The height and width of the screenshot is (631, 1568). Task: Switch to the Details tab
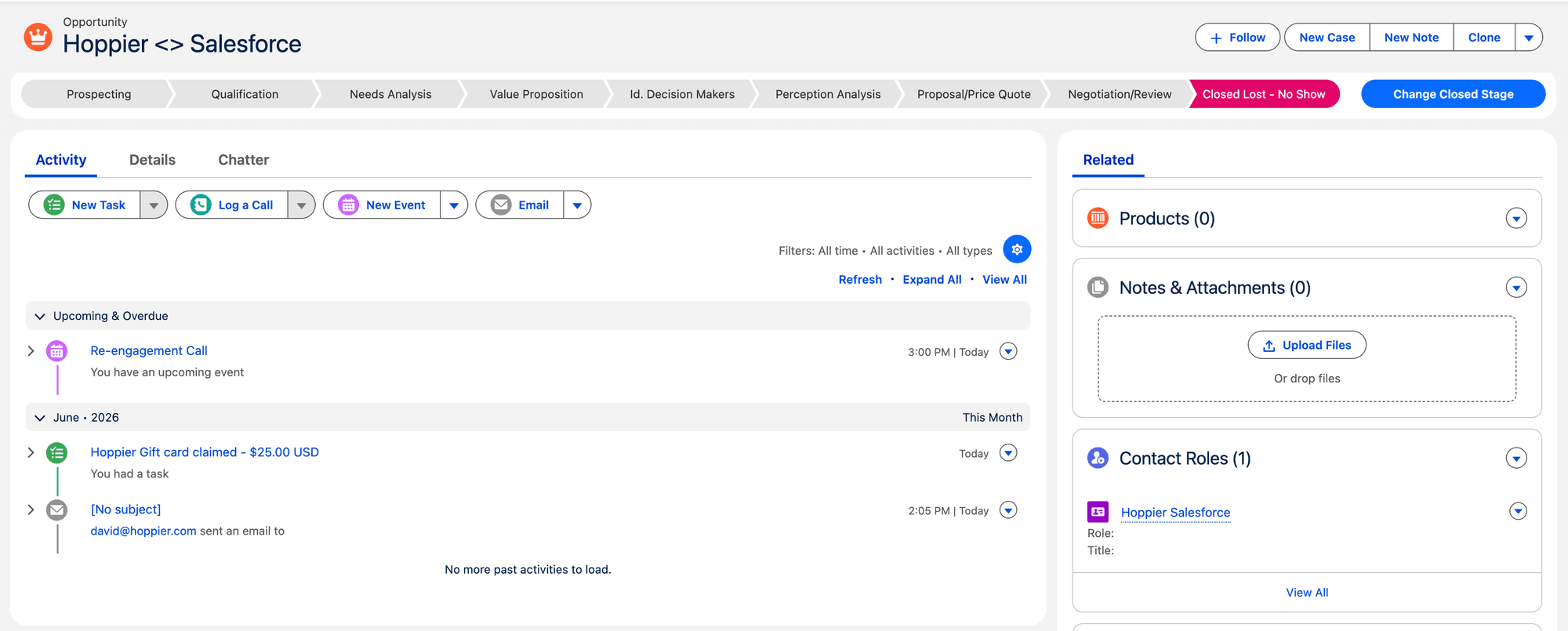pyautogui.click(x=152, y=160)
